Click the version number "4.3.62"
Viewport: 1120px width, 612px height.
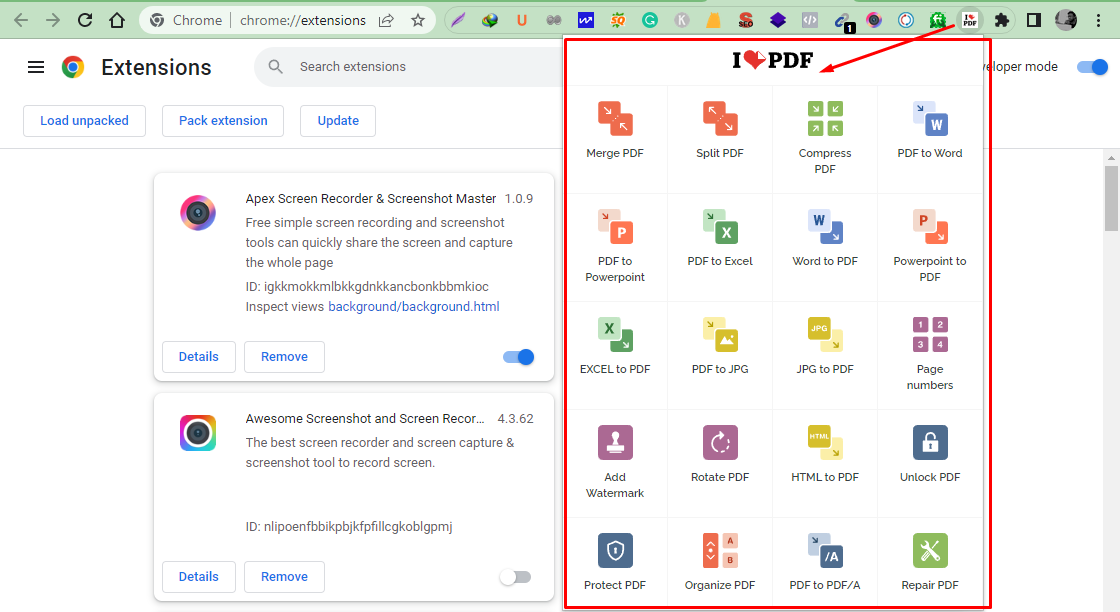point(516,418)
